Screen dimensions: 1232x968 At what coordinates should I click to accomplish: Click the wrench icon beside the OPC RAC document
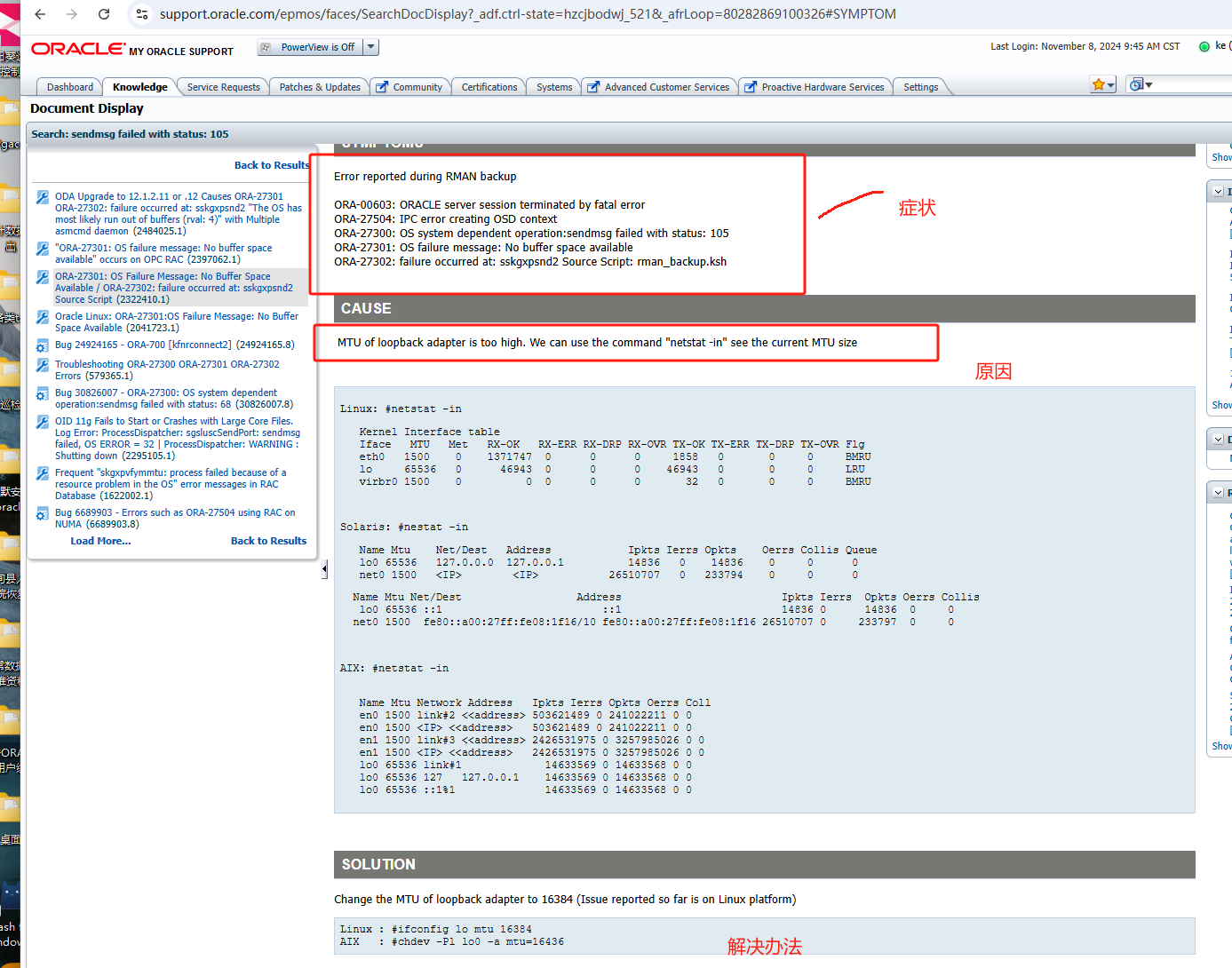click(x=42, y=249)
